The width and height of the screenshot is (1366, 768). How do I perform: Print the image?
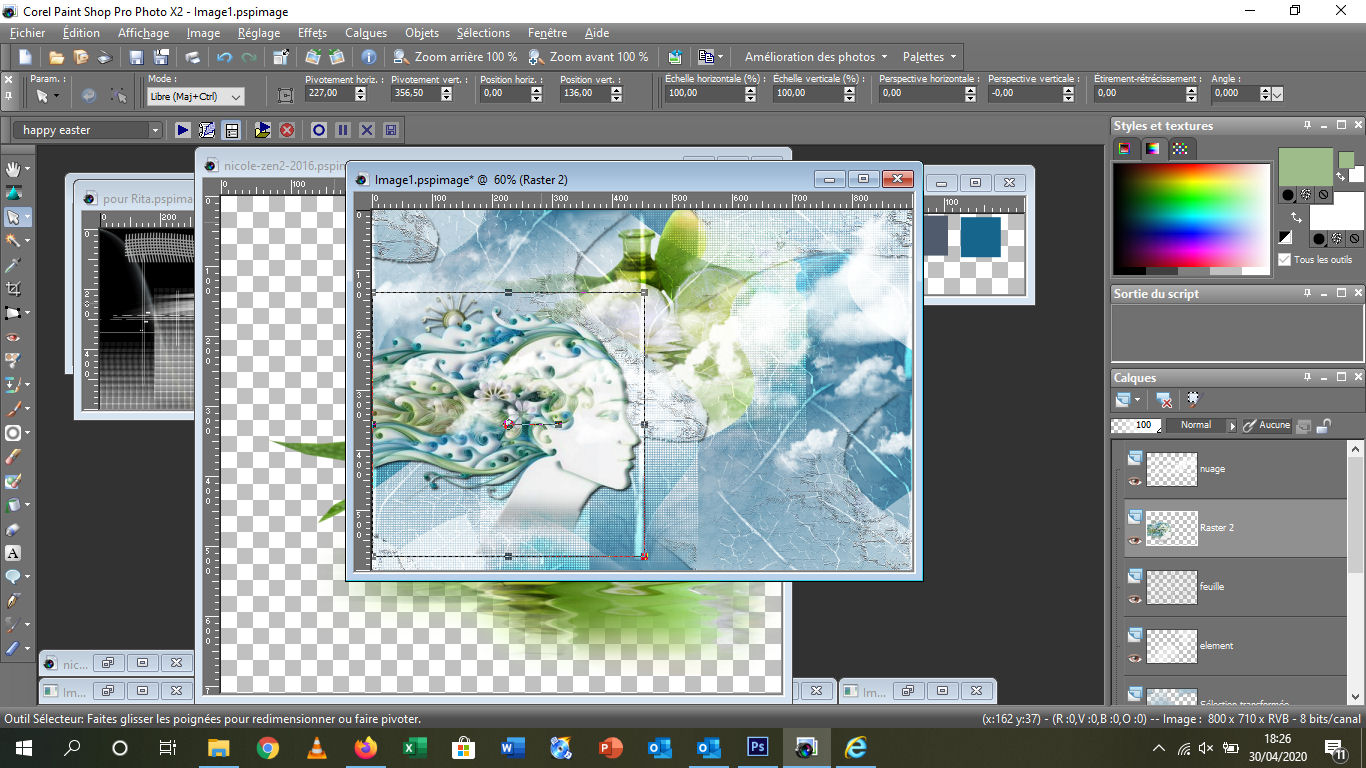(x=193, y=57)
